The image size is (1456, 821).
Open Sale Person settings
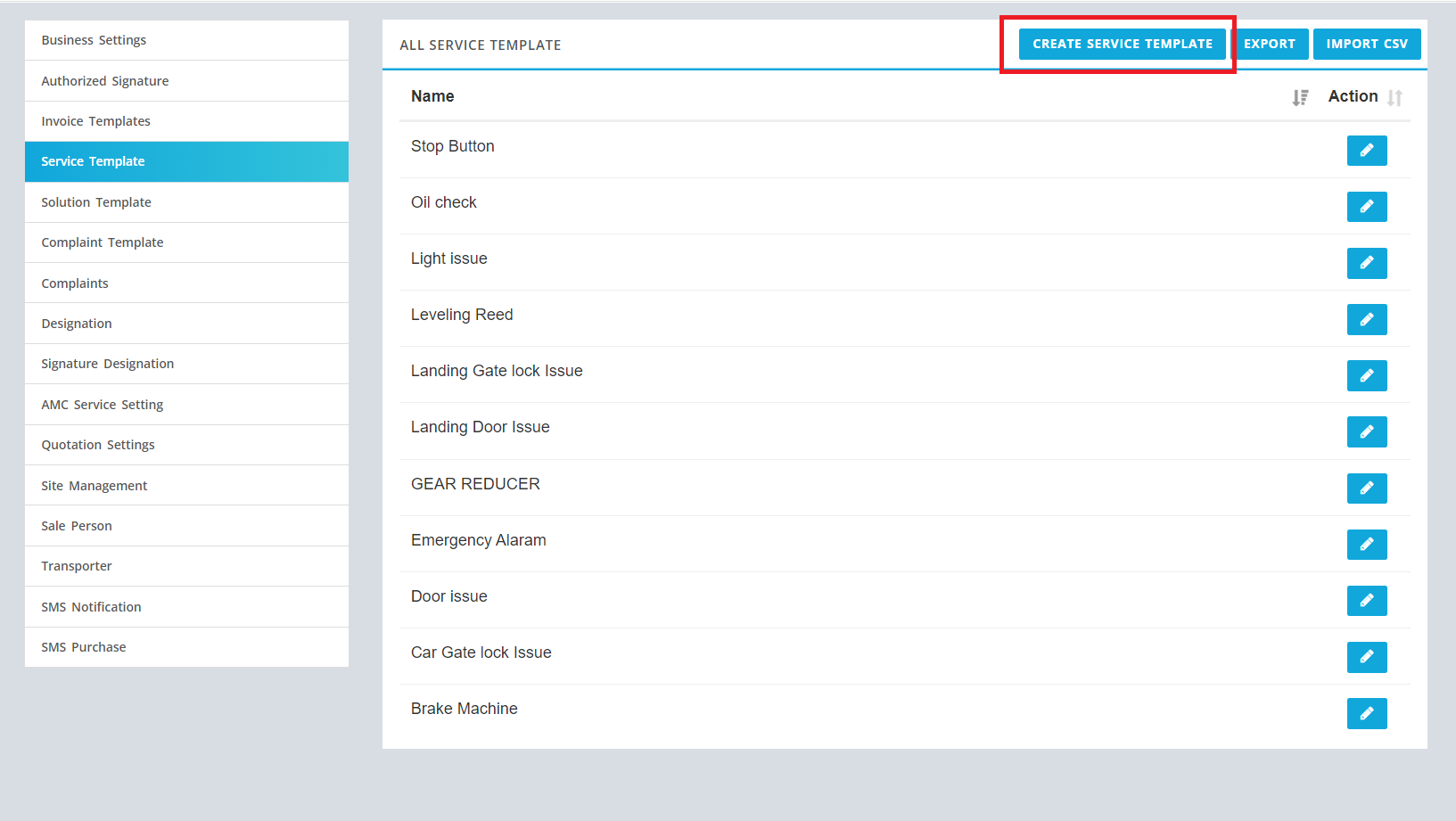coord(186,526)
